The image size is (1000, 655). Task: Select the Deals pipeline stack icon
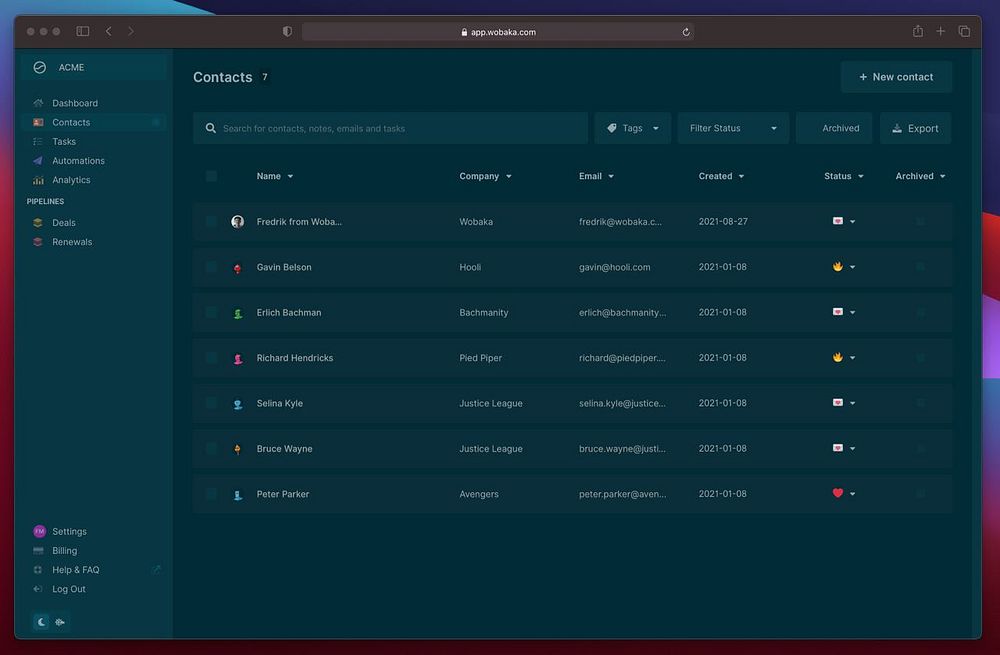pyautogui.click(x=38, y=223)
